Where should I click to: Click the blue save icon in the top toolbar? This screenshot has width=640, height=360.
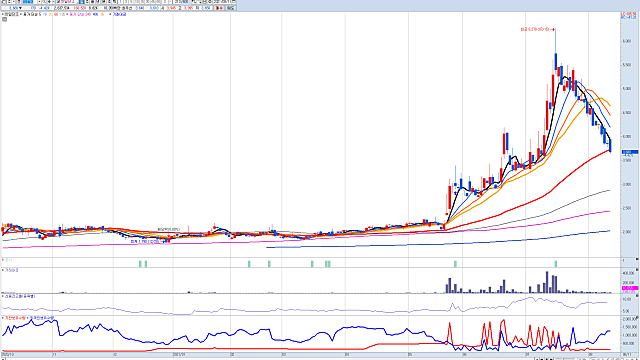pos(81,2)
